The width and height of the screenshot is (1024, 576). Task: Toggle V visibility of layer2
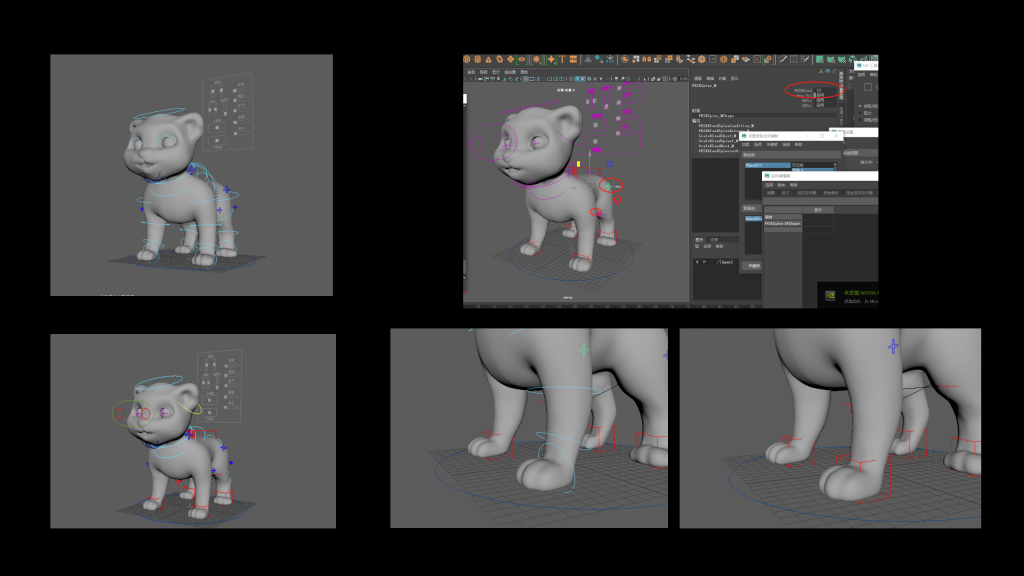pos(697,263)
